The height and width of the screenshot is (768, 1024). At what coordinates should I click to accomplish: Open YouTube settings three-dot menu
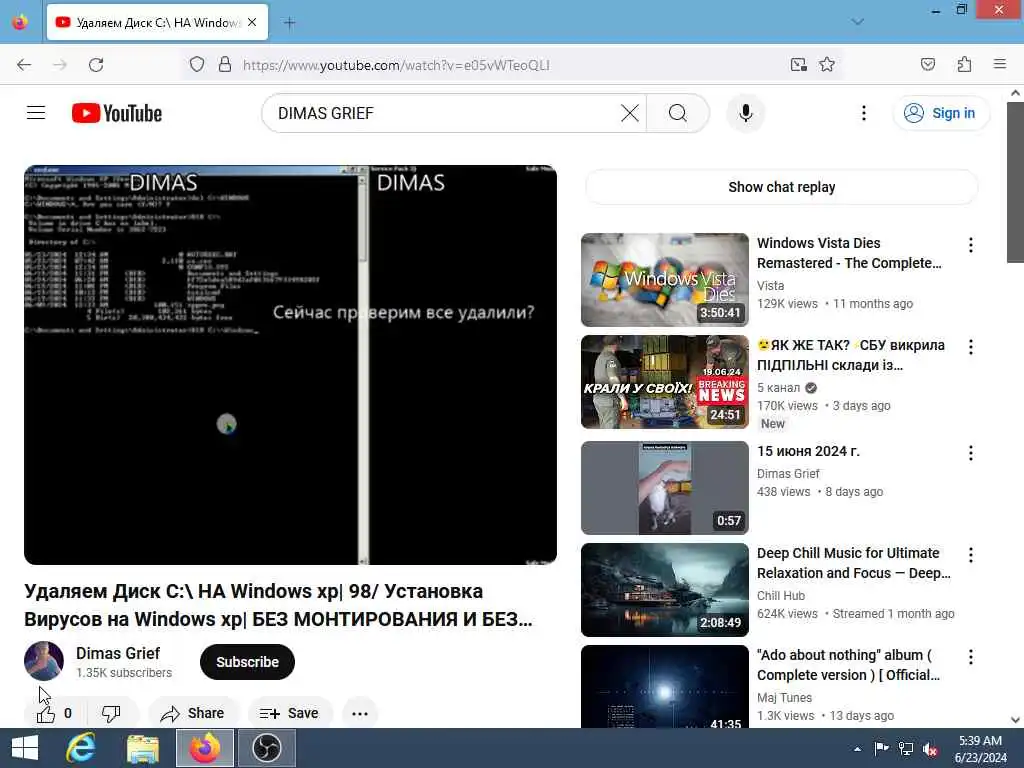[863, 113]
